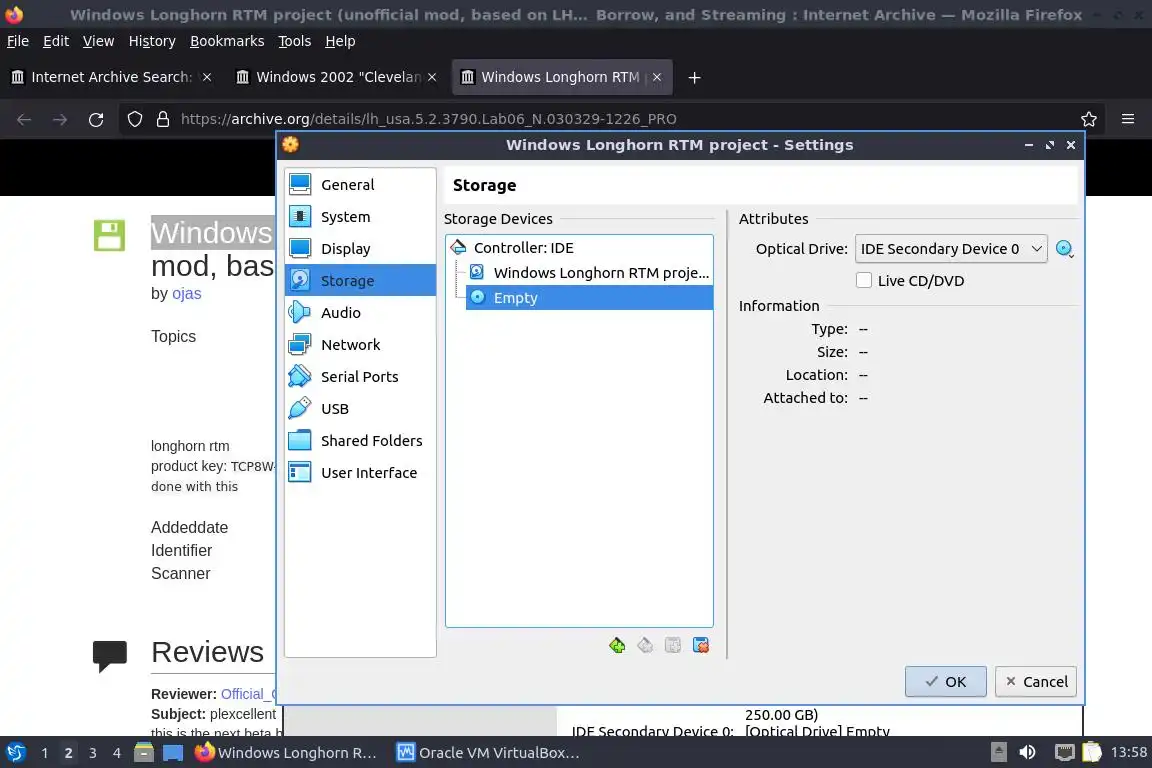
Task: Confirm settings with the OK button
Action: pyautogui.click(x=946, y=681)
